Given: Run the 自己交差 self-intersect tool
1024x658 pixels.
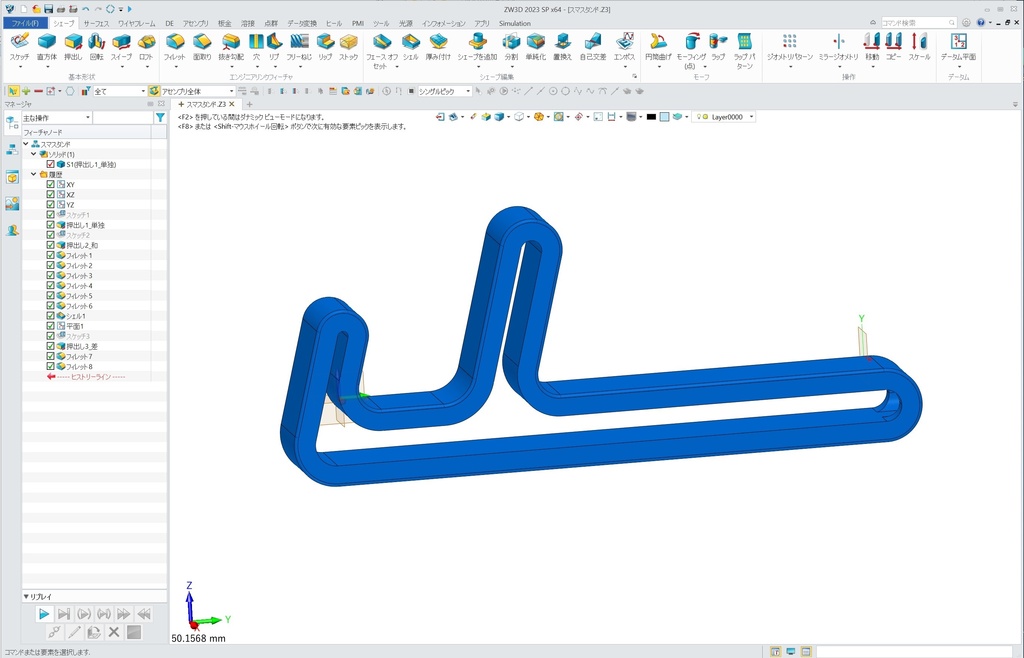Looking at the screenshot, I should coord(593,47).
